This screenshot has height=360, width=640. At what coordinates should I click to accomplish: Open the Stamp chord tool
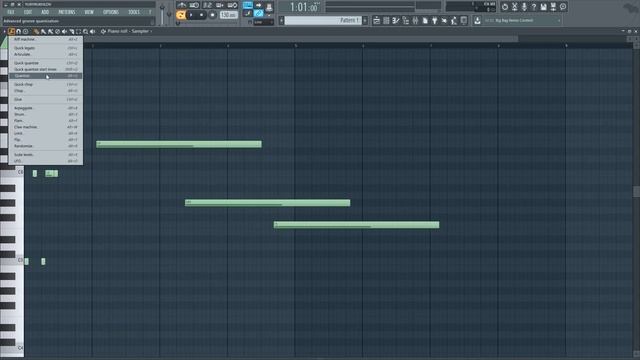(25, 31)
